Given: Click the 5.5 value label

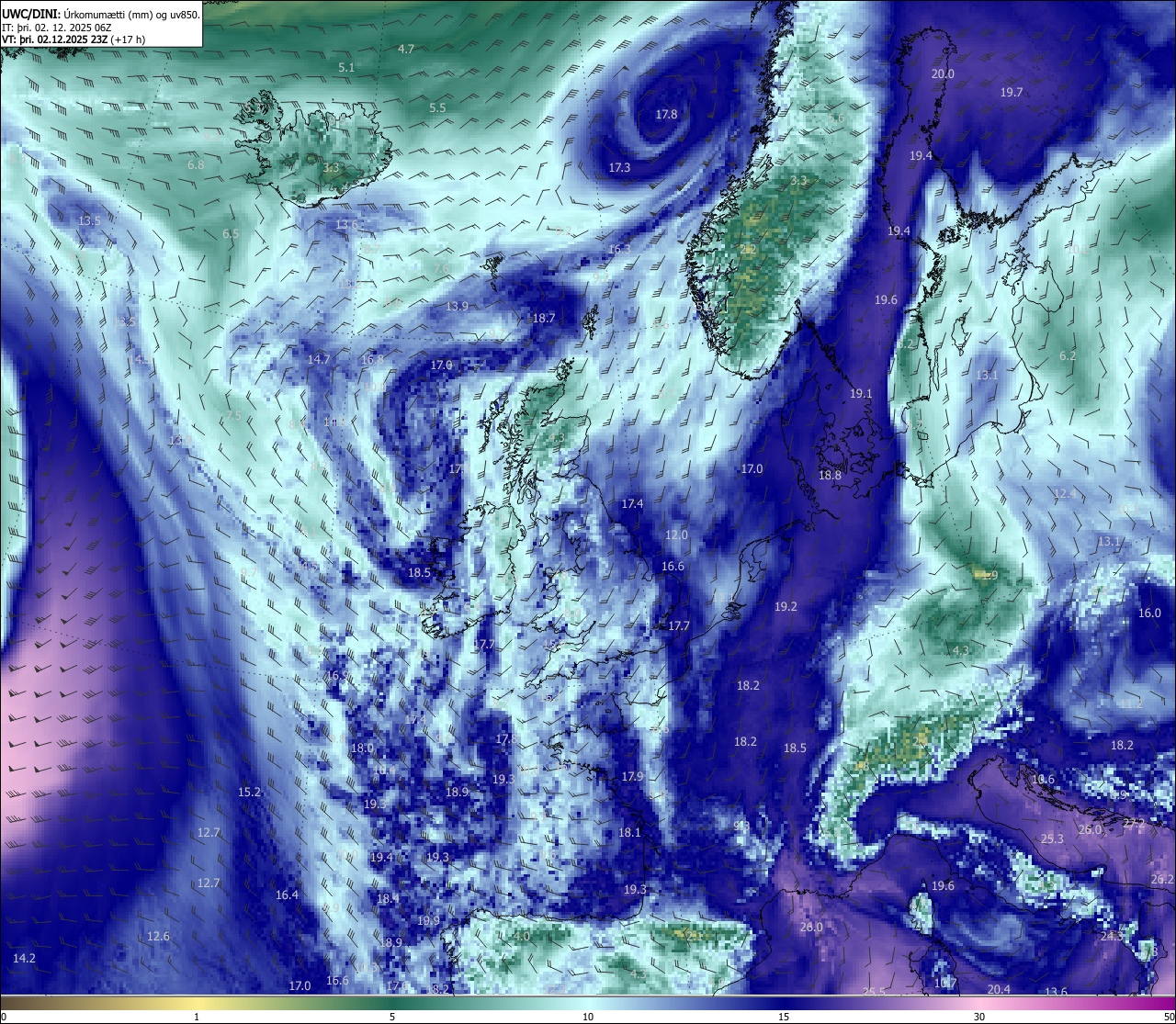Looking at the screenshot, I should (437, 108).
